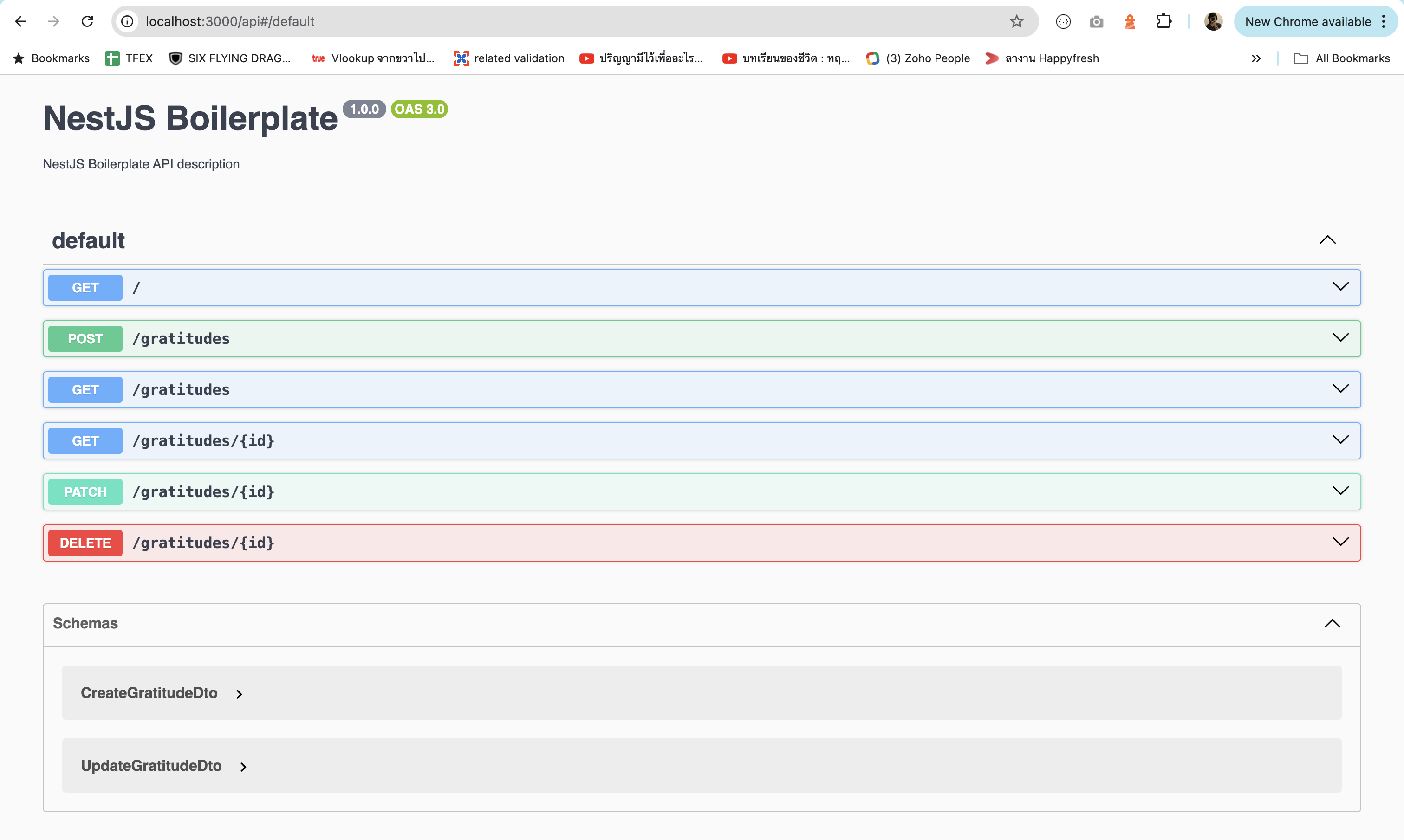Click the DELETE /gratitudes/{id} path text
The height and width of the screenshot is (840, 1404).
(x=203, y=543)
